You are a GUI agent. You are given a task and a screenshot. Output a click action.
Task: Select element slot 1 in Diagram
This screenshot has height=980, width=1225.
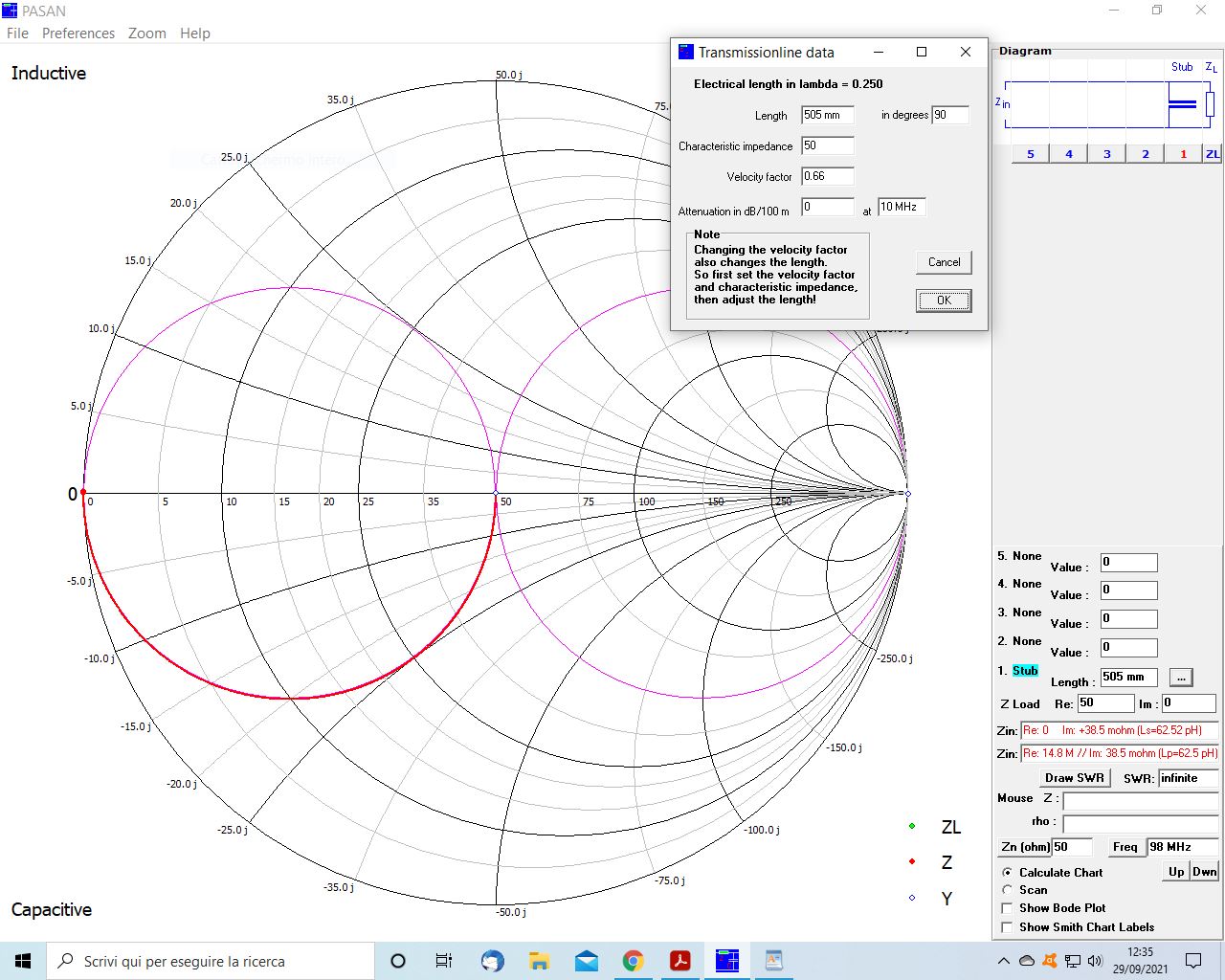coord(1184,154)
